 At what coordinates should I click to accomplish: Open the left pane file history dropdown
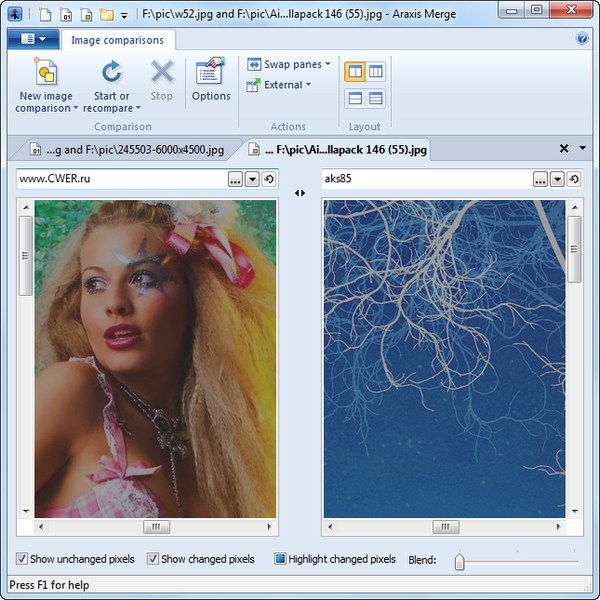click(252, 179)
